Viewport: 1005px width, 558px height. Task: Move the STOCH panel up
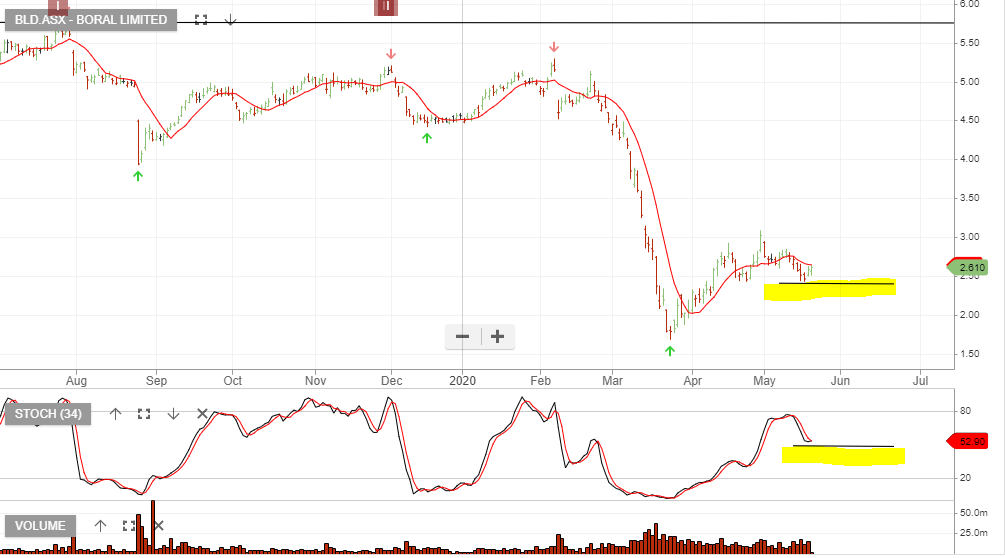(115, 414)
